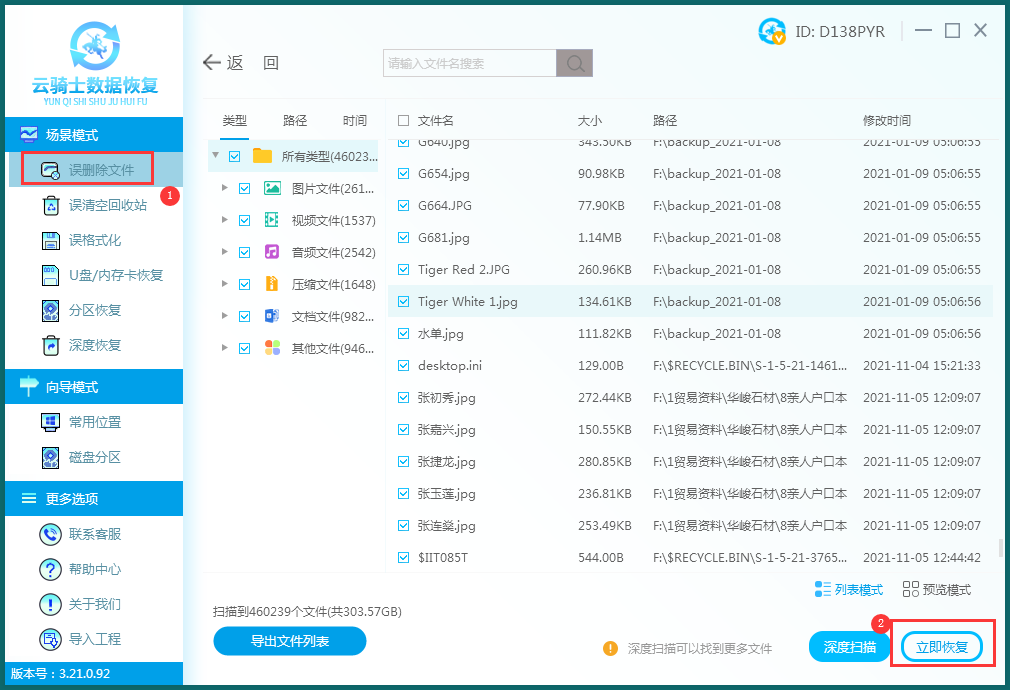Uncheck the Tiger White 1.jpg checkbox
Viewport: 1010px width, 690px height.
tap(403, 302)
